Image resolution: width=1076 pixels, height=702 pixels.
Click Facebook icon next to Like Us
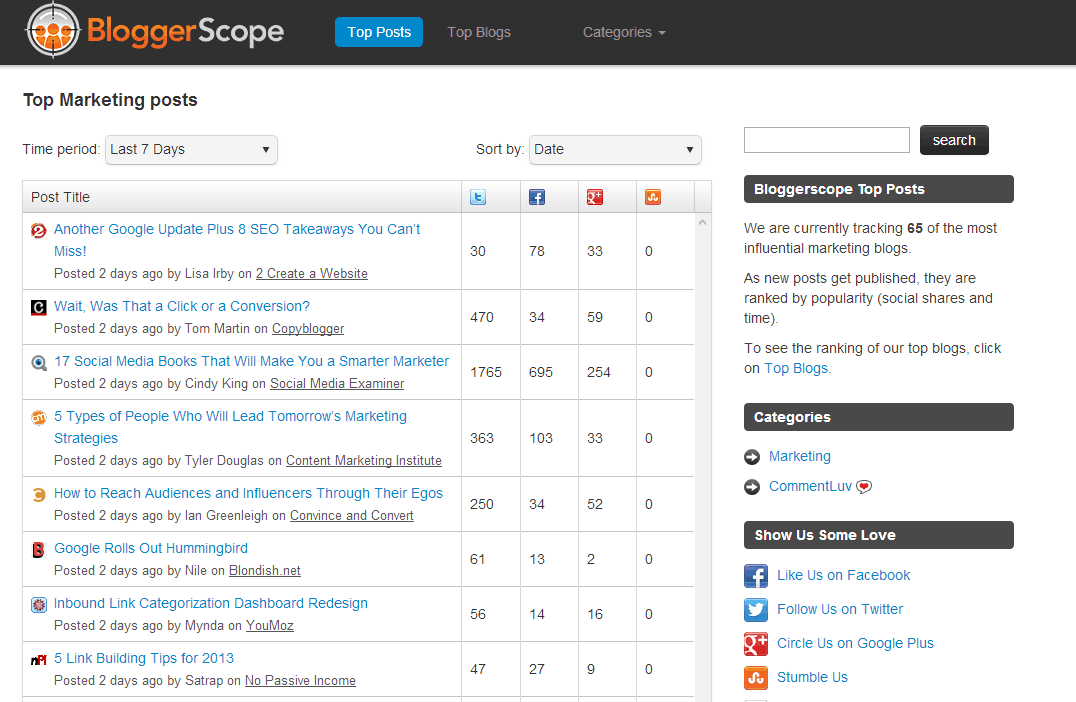click(x=756, y=576)
